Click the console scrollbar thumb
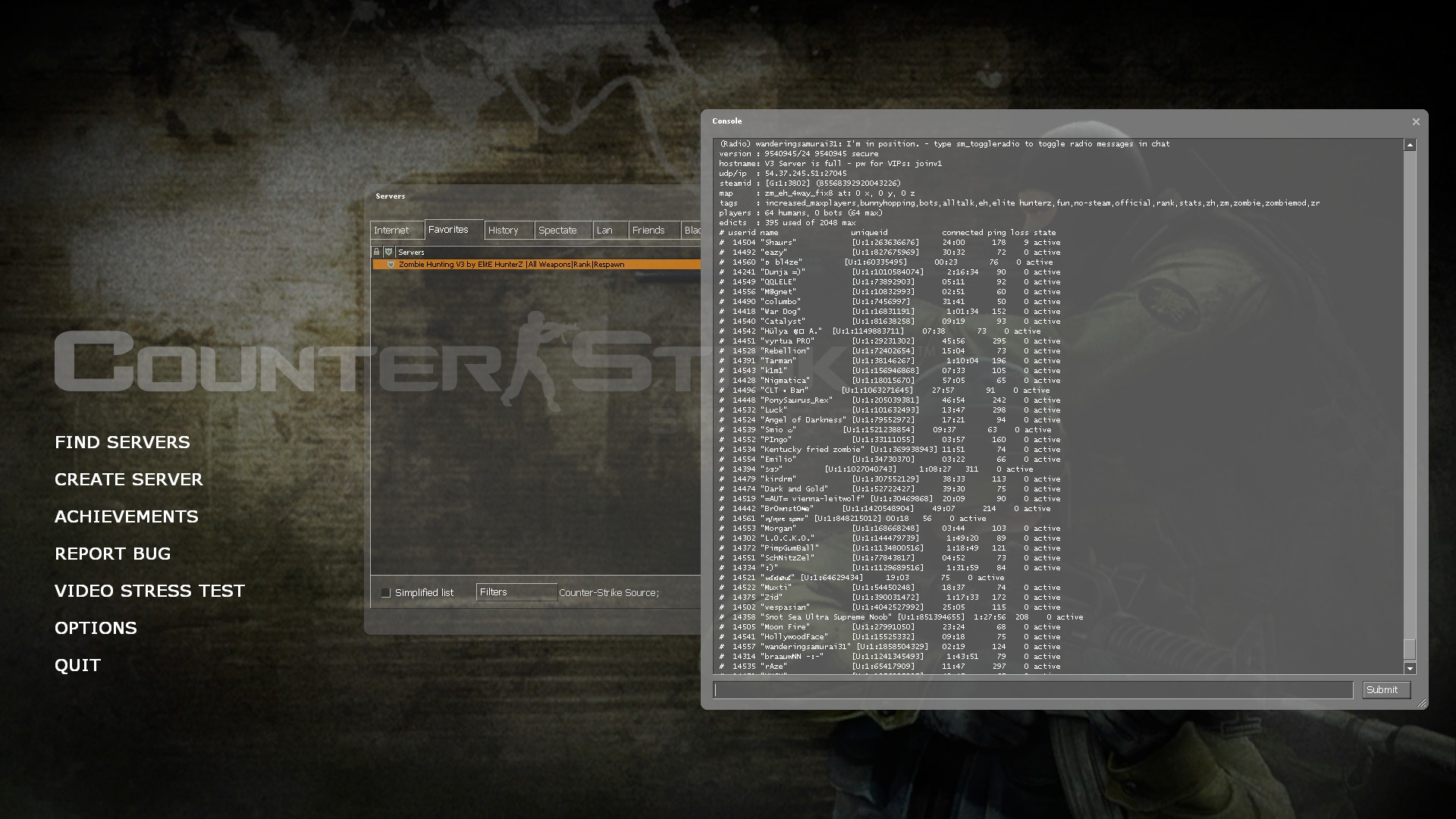1456x819 pixels. click(x=1410, y=649)
